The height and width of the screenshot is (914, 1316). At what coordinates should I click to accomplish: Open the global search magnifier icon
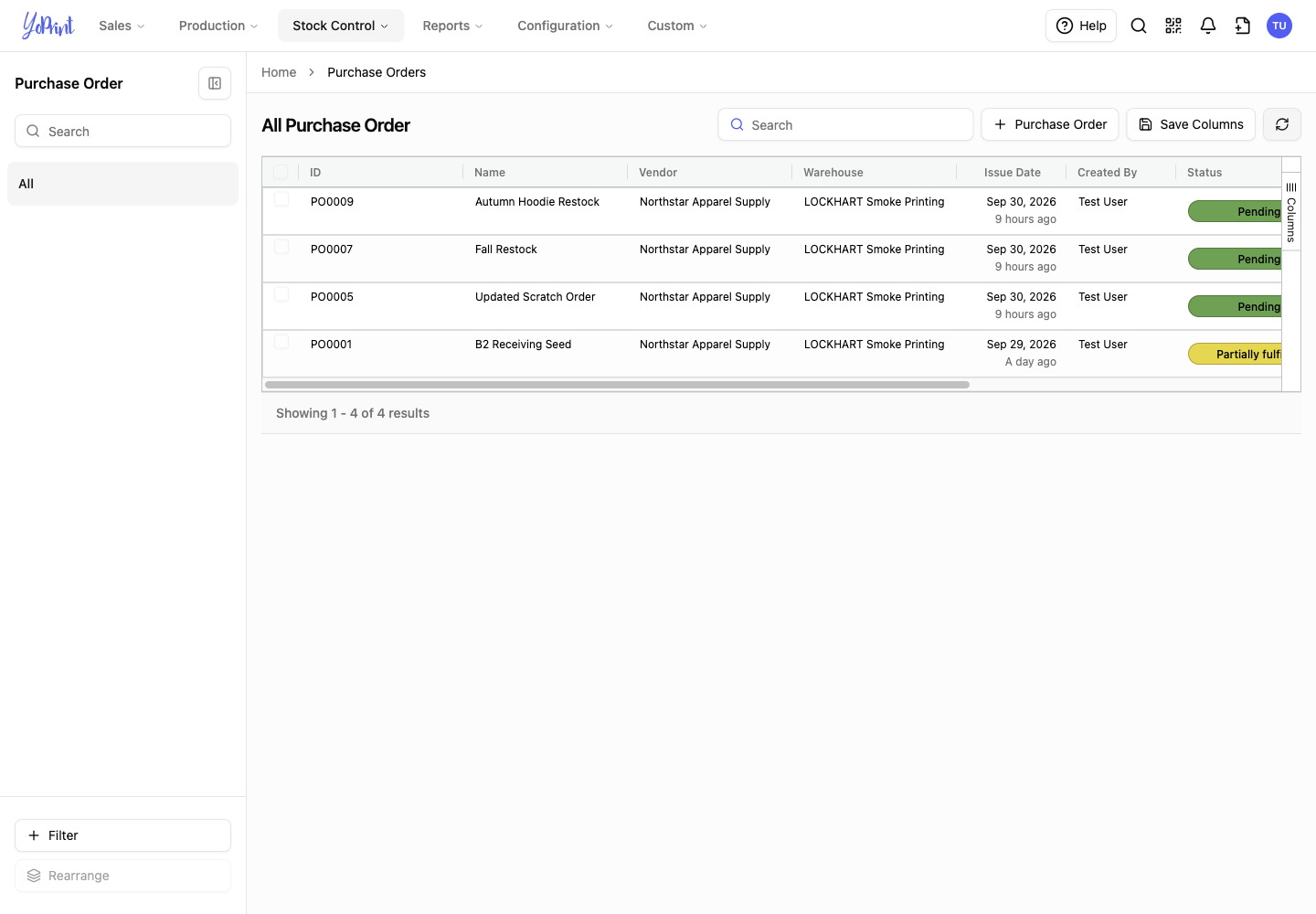pyautogui.click(x=1139, y=26)
